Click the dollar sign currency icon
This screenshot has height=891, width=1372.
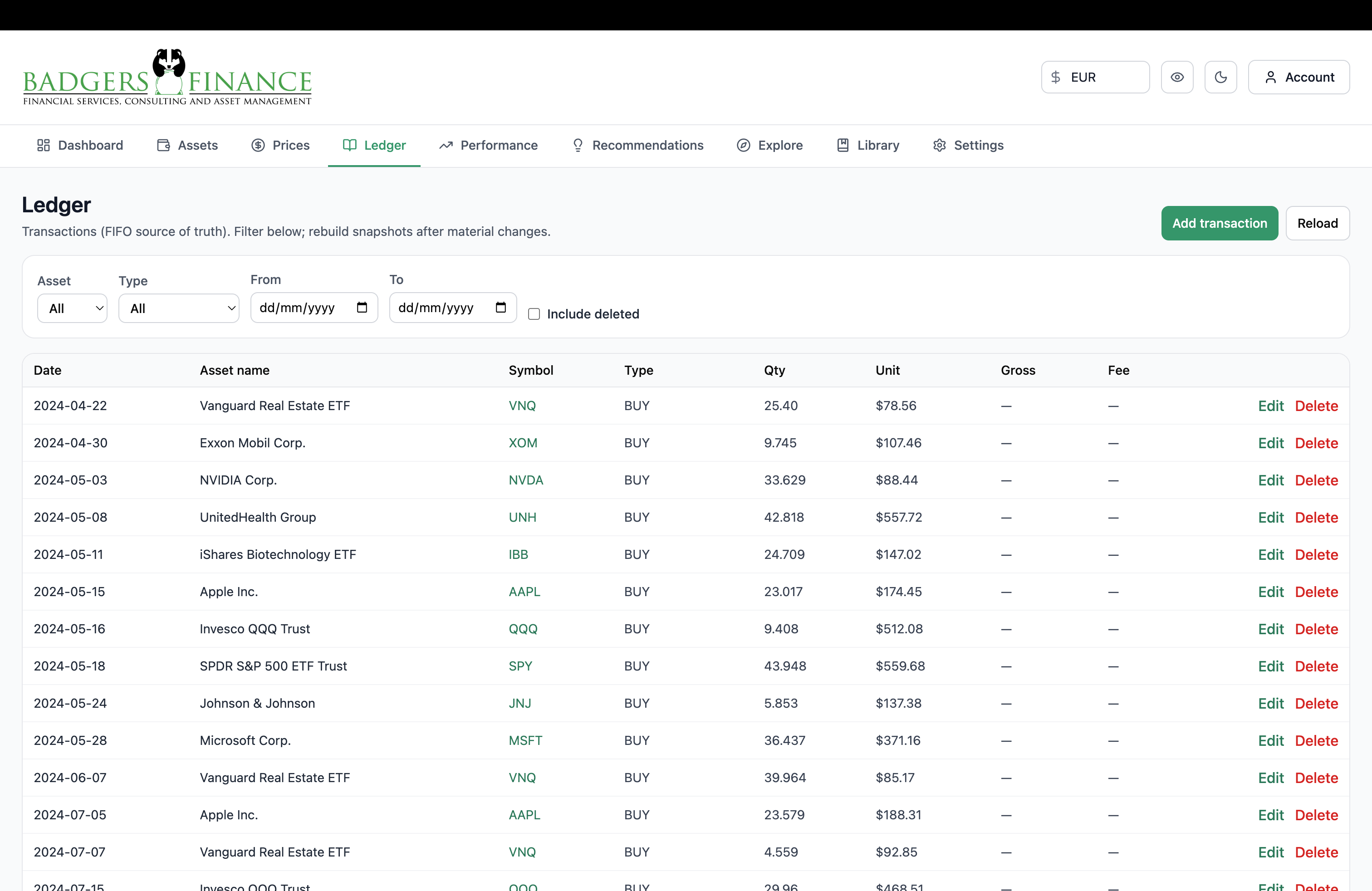pyautogui.click(x=1055, y=77)
